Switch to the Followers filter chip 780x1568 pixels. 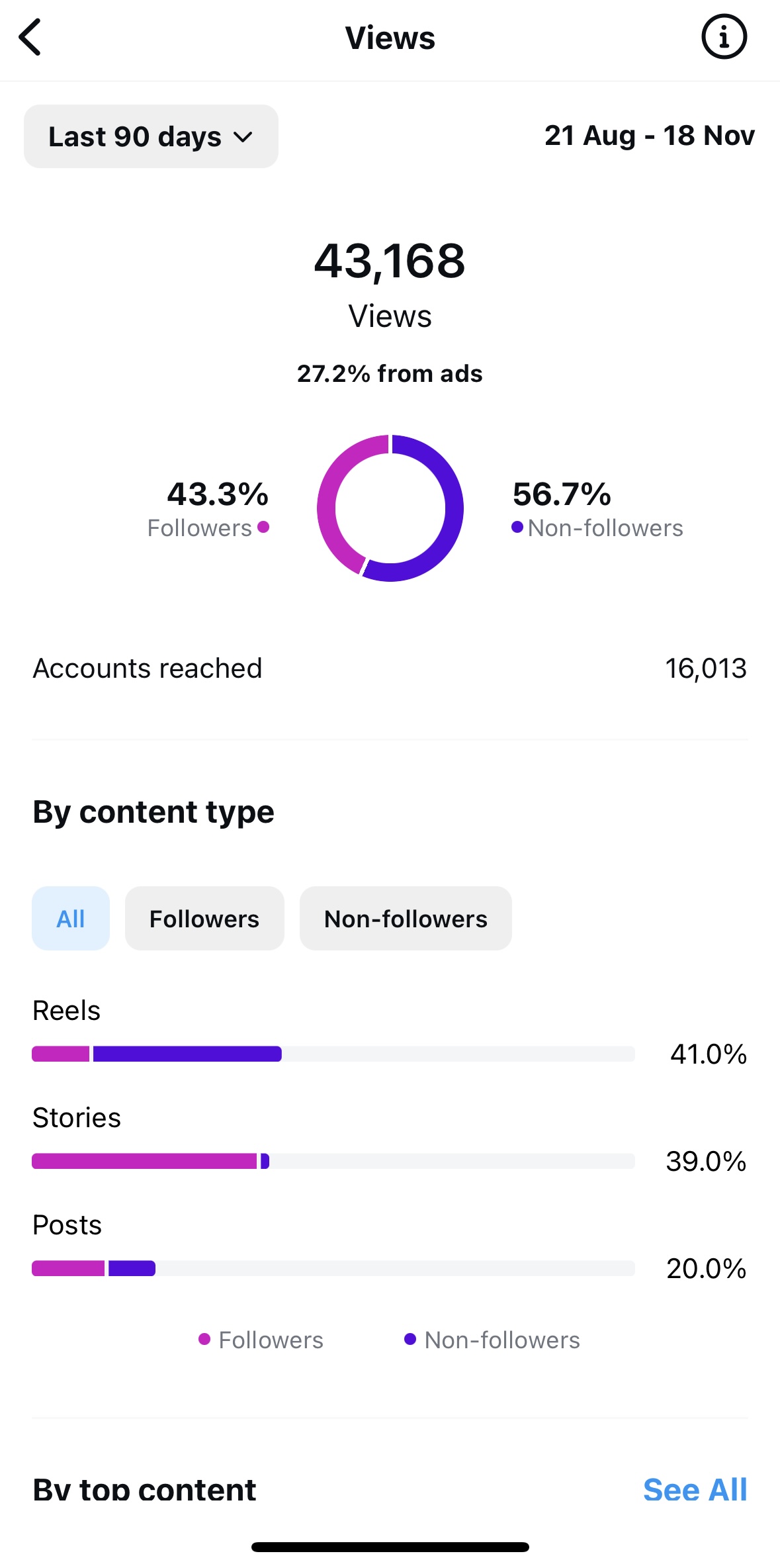coord(204,919)
